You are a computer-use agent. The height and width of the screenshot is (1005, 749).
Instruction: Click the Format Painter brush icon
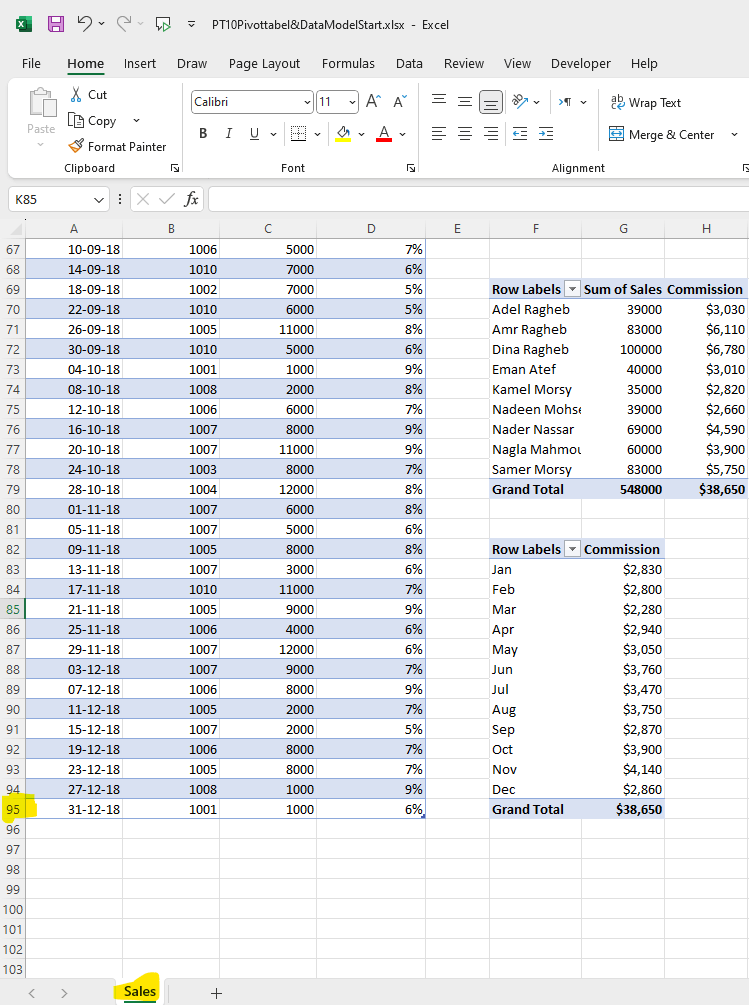pyautogui.click(x=76, y=147)
